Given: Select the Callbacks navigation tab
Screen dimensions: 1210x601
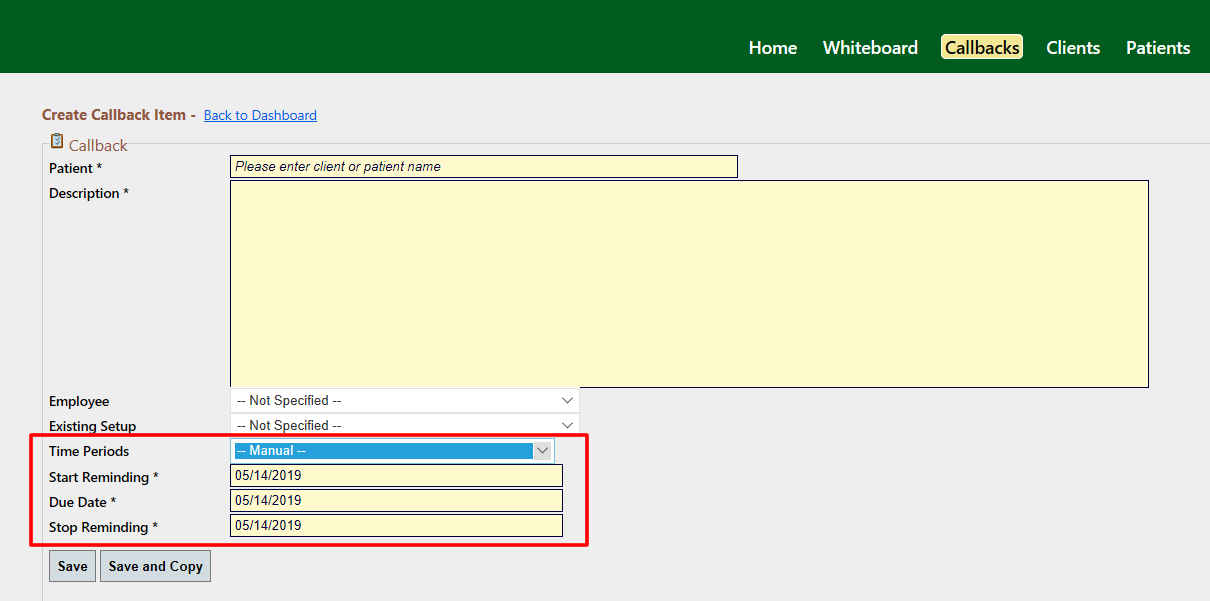Looking at the screenshot, I should (x=982, y=47).
